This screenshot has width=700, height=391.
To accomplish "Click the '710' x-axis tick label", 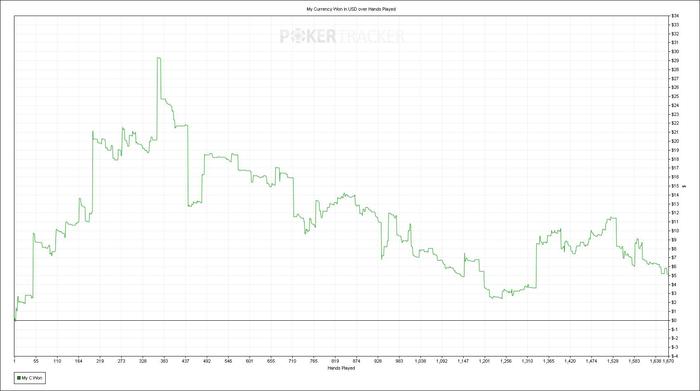I will 292,361.
